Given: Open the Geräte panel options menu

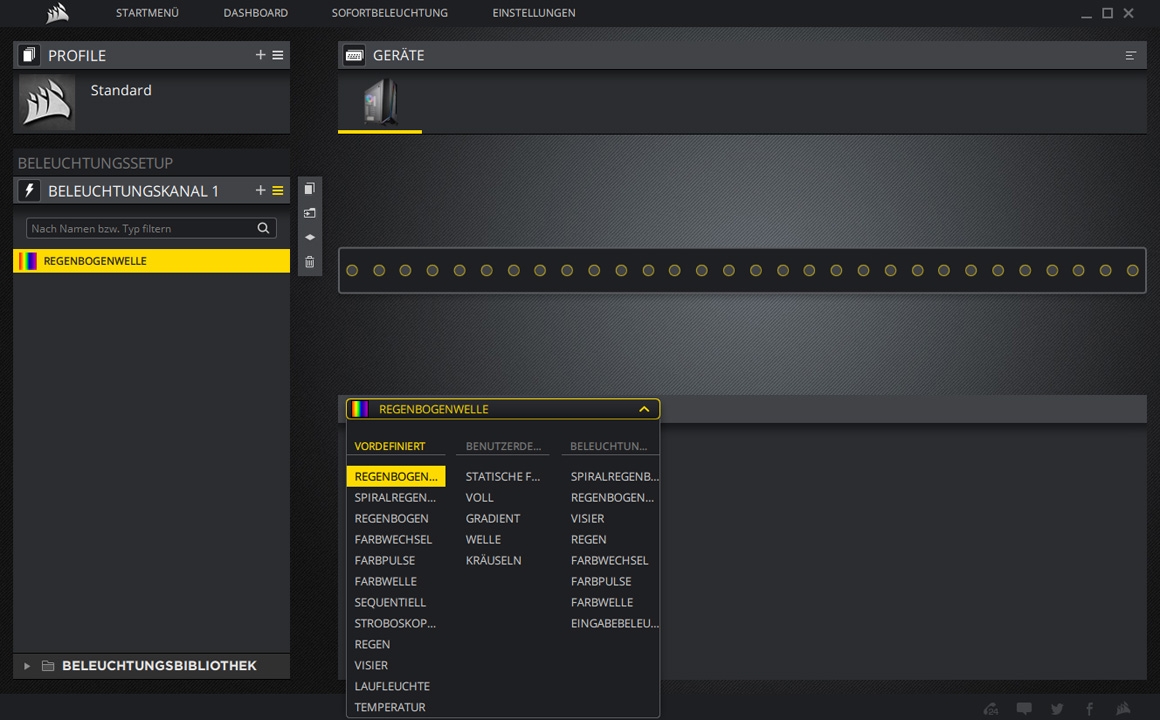Looking at the screenshot, I should tap(1130, 55).
